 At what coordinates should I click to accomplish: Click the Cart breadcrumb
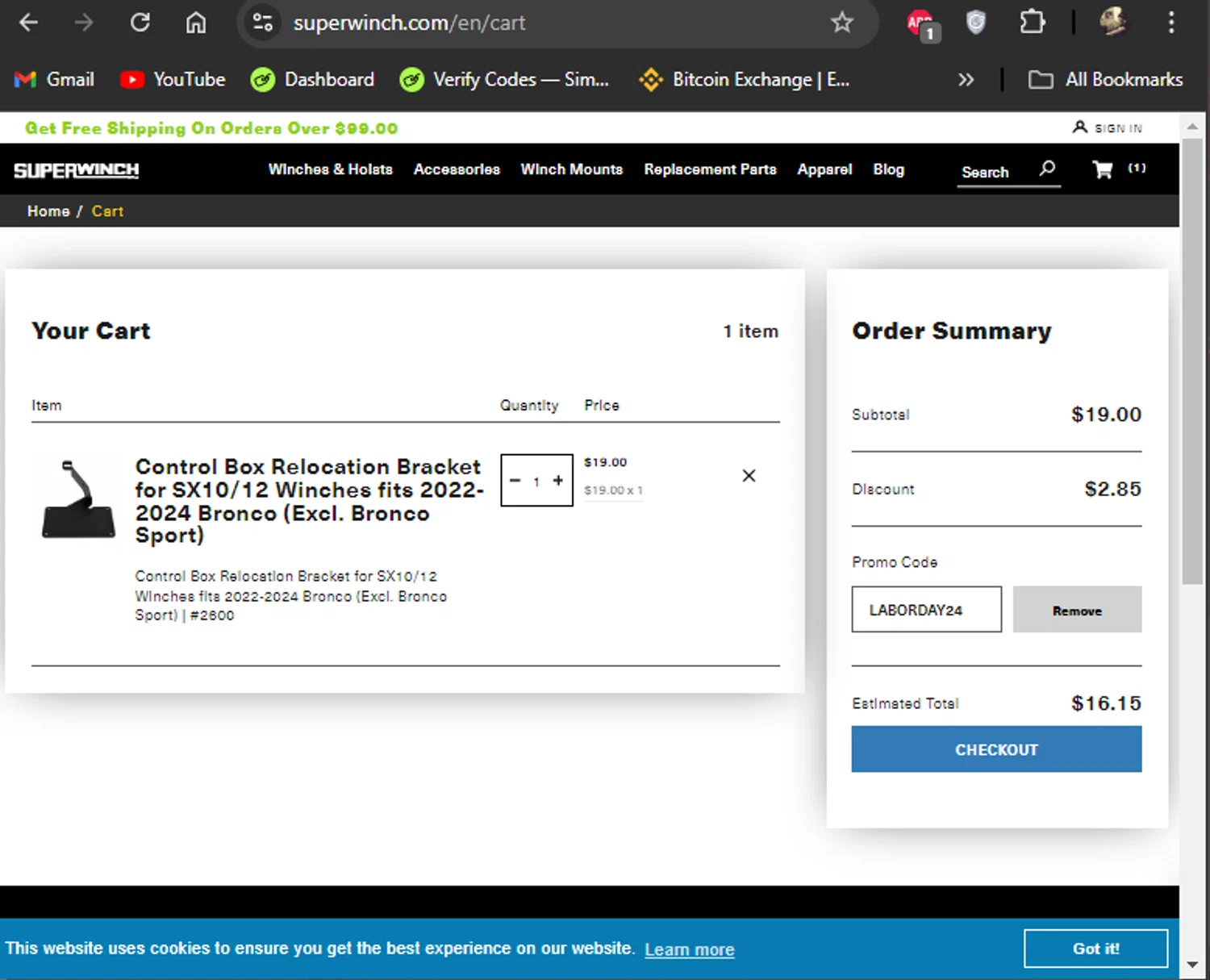click(107, 211)
